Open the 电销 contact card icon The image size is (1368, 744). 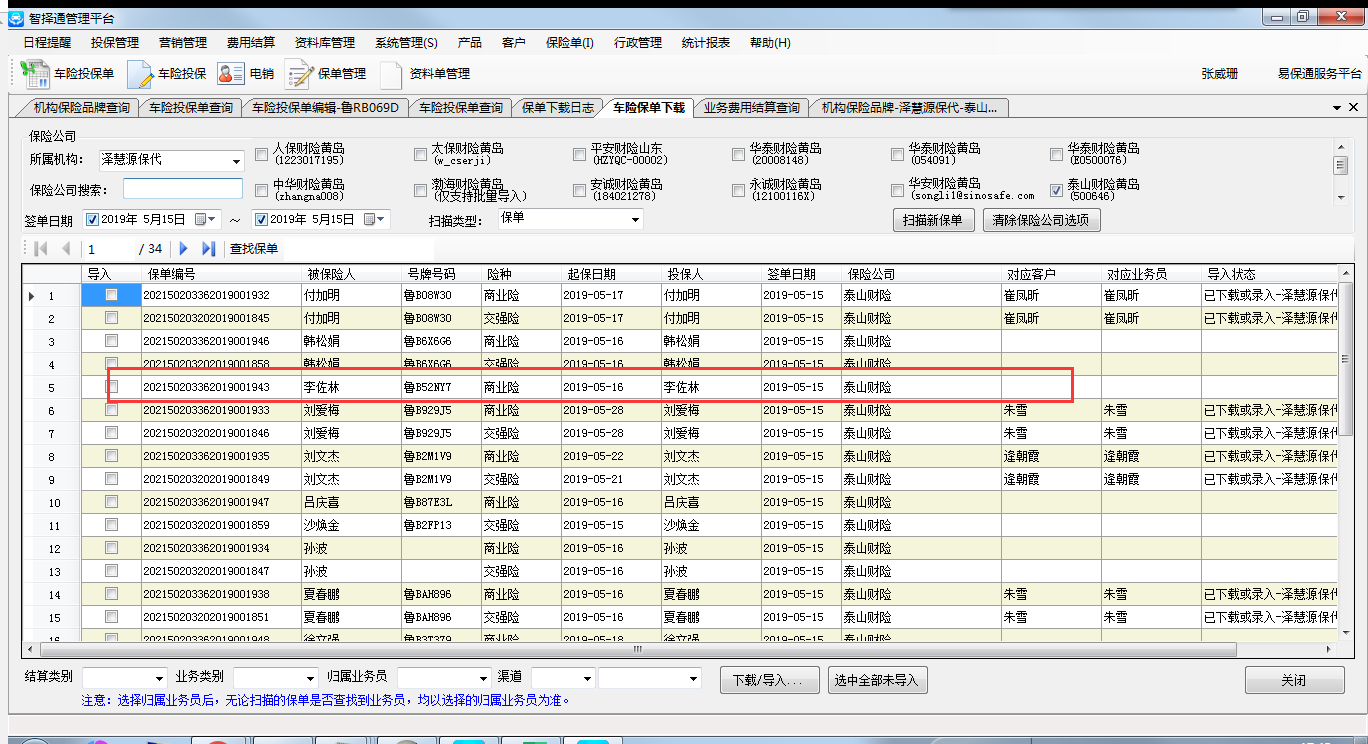231,74
